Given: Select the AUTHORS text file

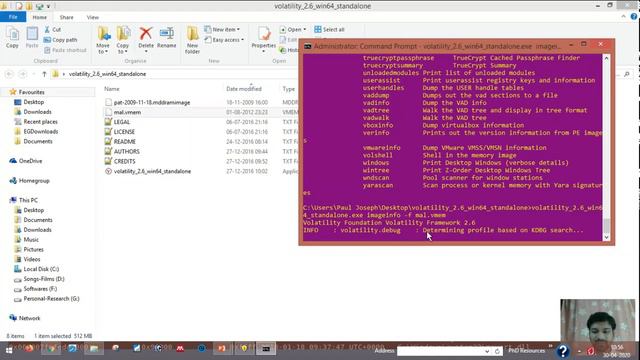Looking at the screenshot, I should pos(122,151).
